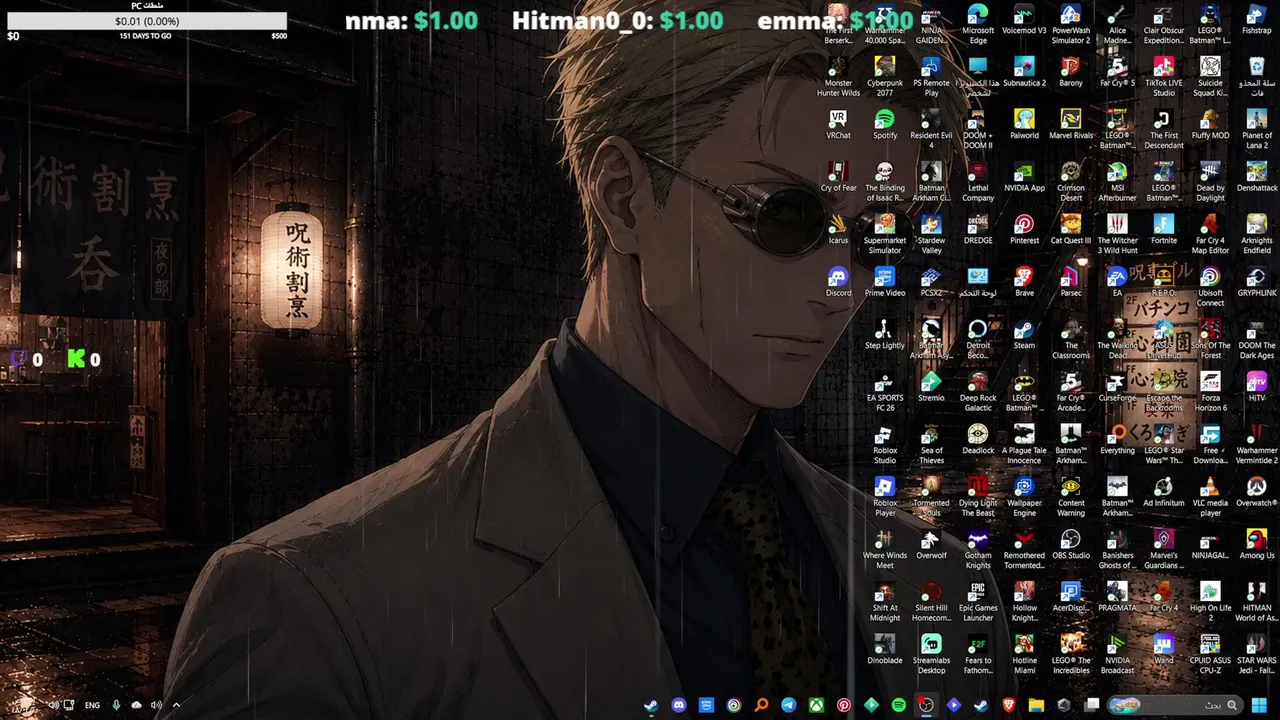The height and width of the screenshot is (720, 1280).
Task: Select the Steam desktop shortcut
Action: point(1024,334)
